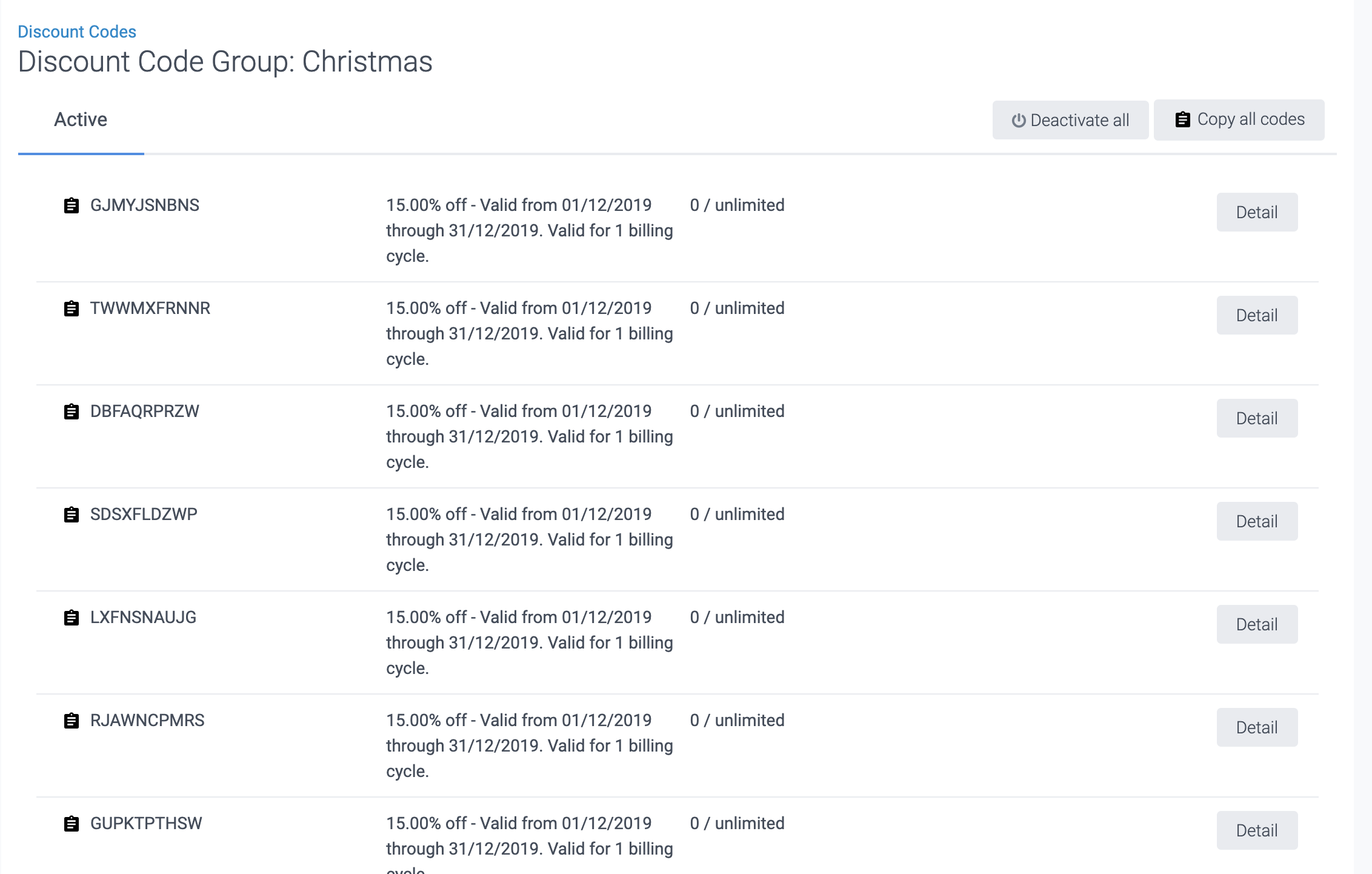Screen dimensions: 1372x874
Task: View Detail of GUPKTPTHSW code
Action: pyautogui.click(x=1257, y=830)
